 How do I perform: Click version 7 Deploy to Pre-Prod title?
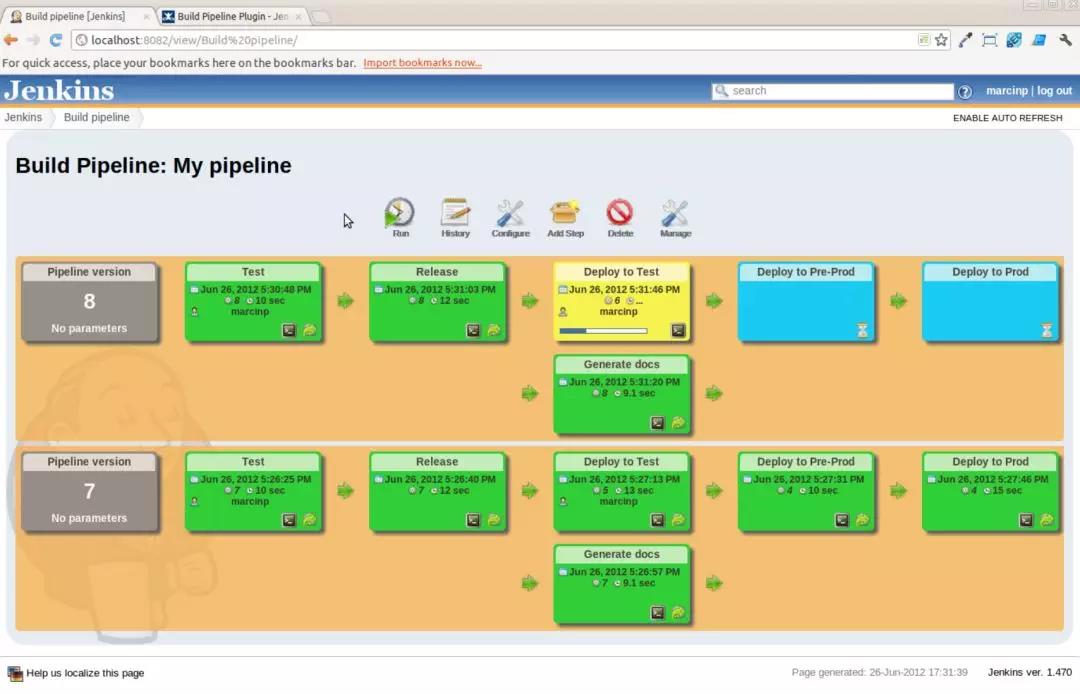(806, 461)
